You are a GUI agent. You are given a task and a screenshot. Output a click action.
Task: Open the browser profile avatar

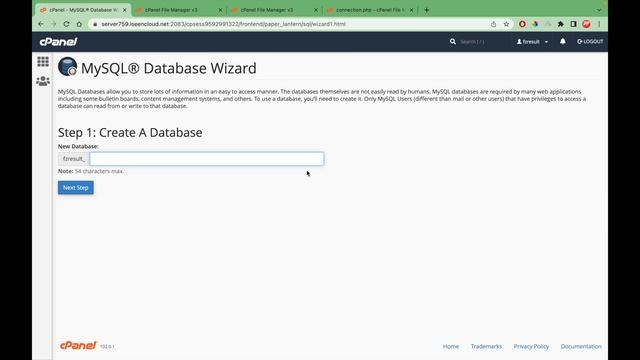click(x=587, y=24)
